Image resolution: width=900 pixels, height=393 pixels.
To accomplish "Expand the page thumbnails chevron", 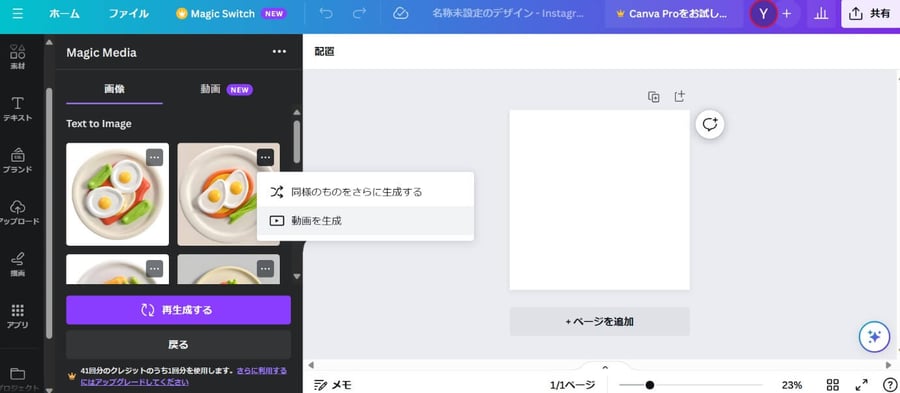I will pyautogui.click(x=604, y=367).
